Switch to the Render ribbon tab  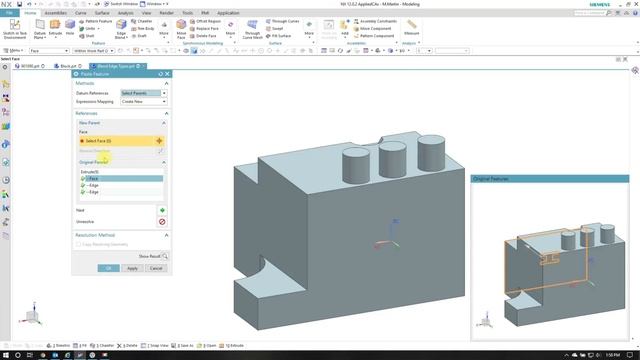[x=166, y=13]
